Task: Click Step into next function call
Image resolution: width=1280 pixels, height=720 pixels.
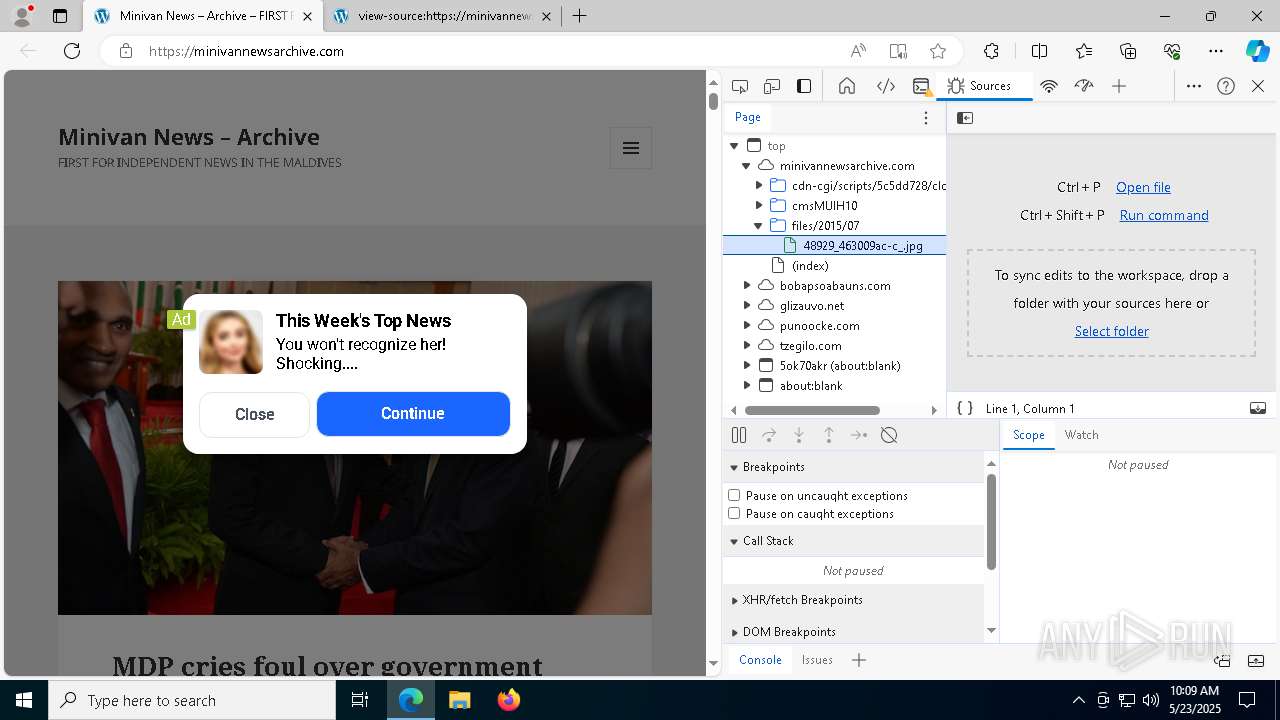Action: 799,435
